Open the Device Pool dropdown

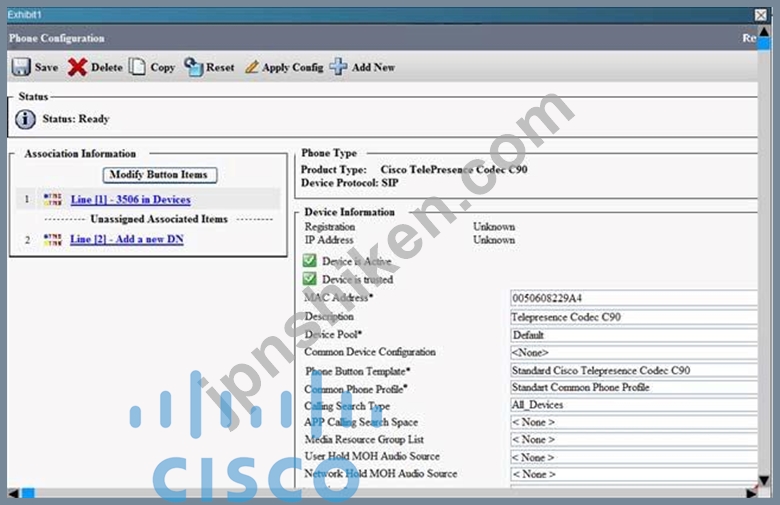[x=634, y=335]
